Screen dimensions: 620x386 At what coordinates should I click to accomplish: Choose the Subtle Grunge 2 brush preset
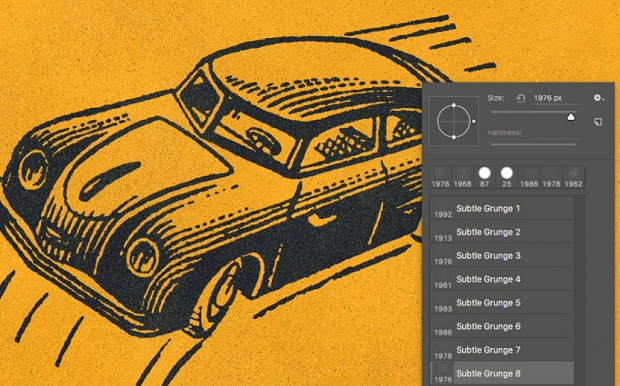pos(502,232)
